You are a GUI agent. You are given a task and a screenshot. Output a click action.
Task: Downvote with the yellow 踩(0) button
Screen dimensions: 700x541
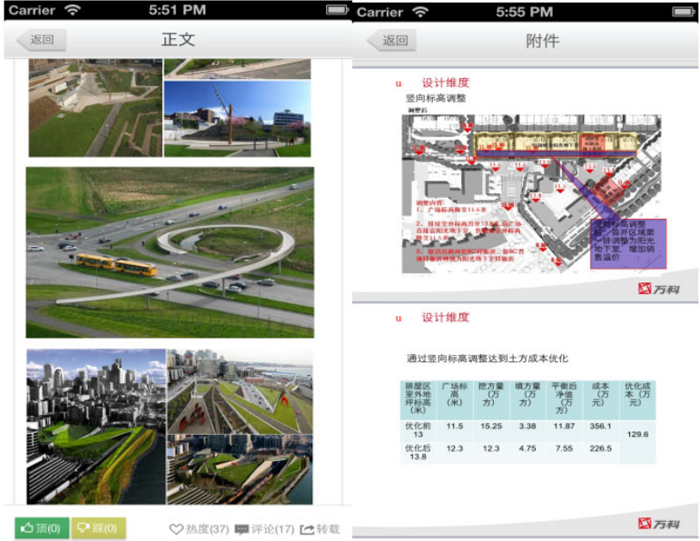[98, 528]
